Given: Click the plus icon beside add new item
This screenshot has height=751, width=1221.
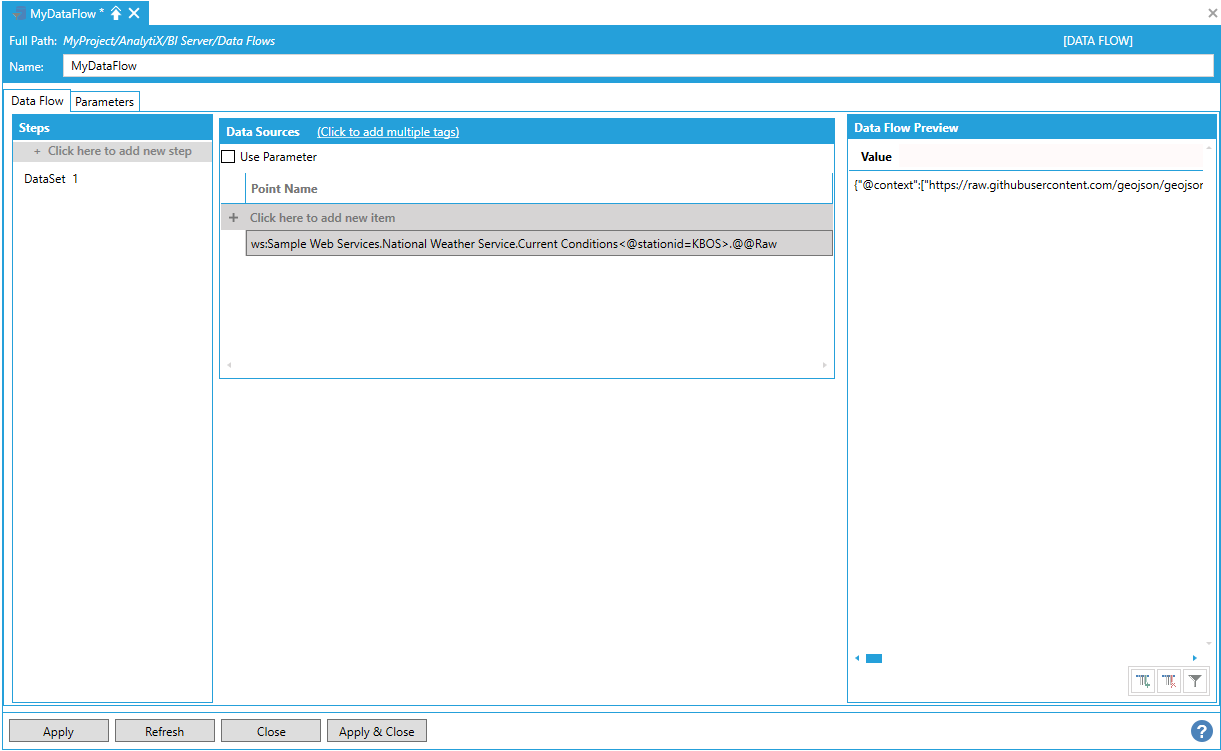Looking at the screenshot, I should (x=233, y=218).
